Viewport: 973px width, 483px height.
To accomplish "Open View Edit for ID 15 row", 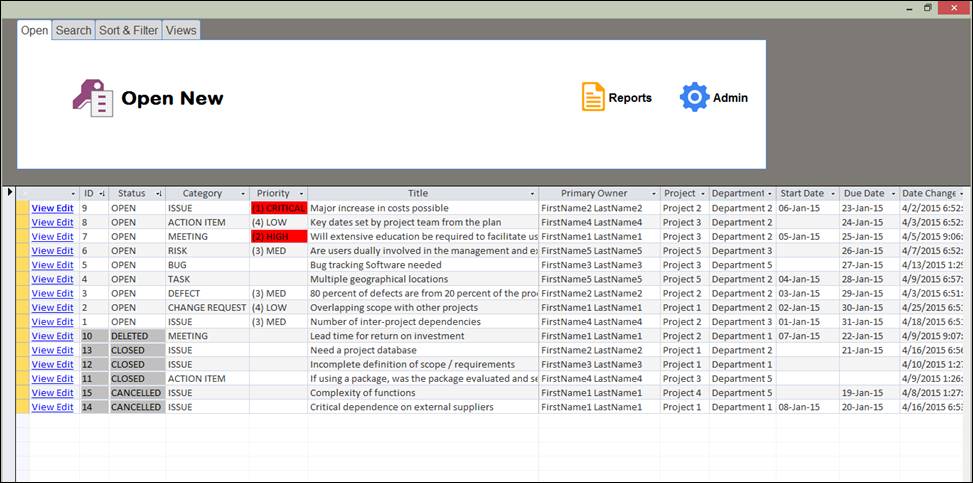I will click(52, 393).
